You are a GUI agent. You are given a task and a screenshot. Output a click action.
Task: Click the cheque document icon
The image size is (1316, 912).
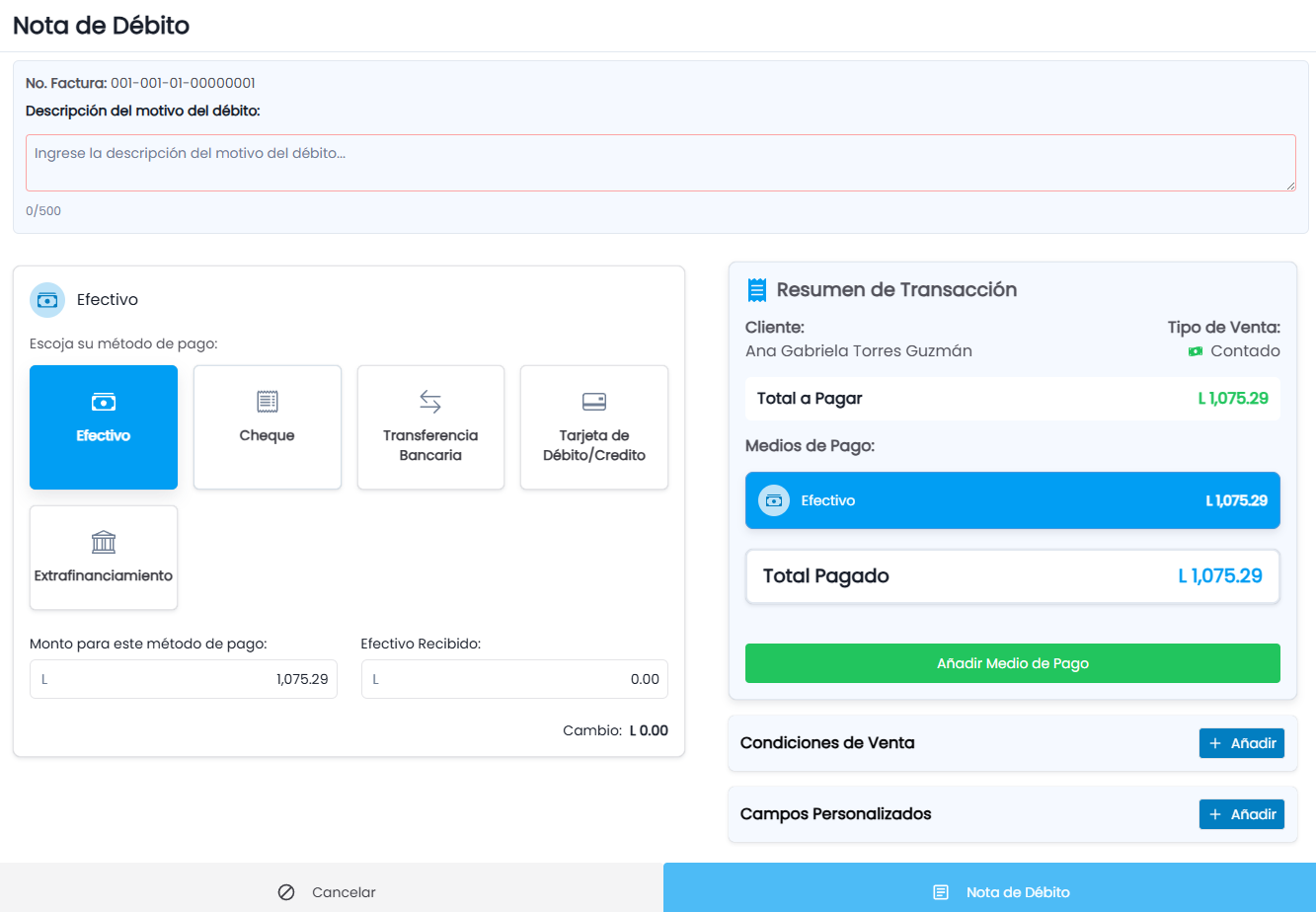click(268, 401)
